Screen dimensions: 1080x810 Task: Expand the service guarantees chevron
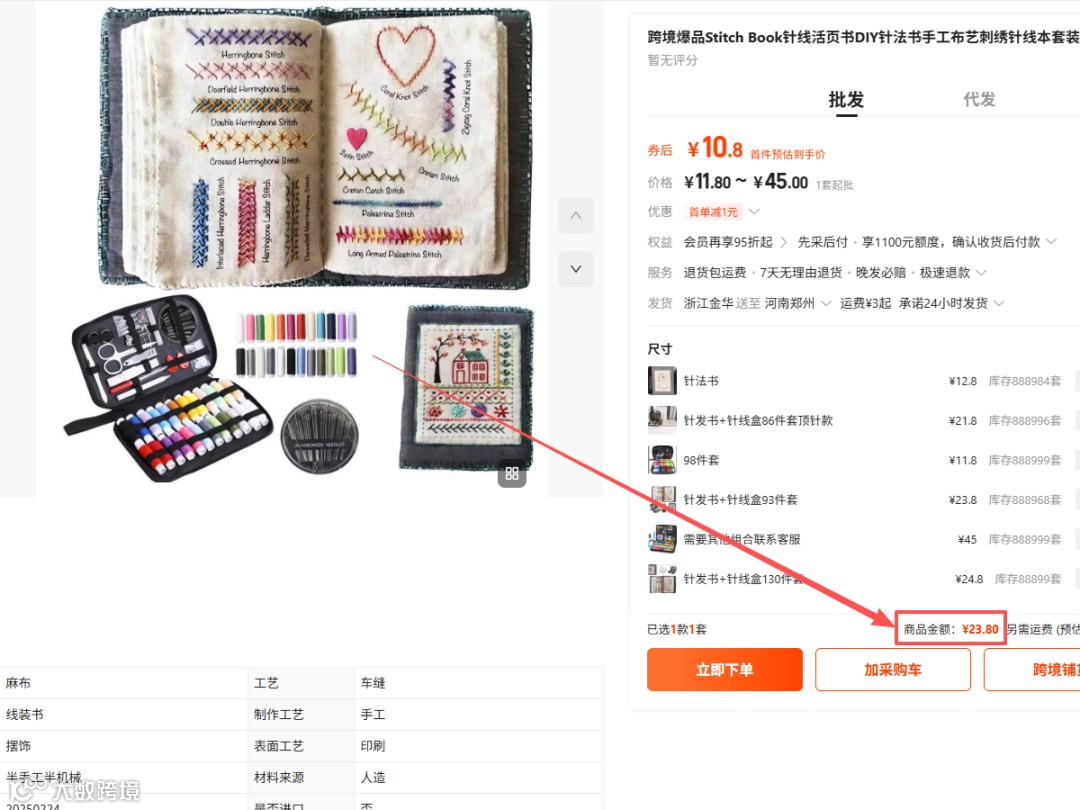pyautogui.click(x=982, y=273)
